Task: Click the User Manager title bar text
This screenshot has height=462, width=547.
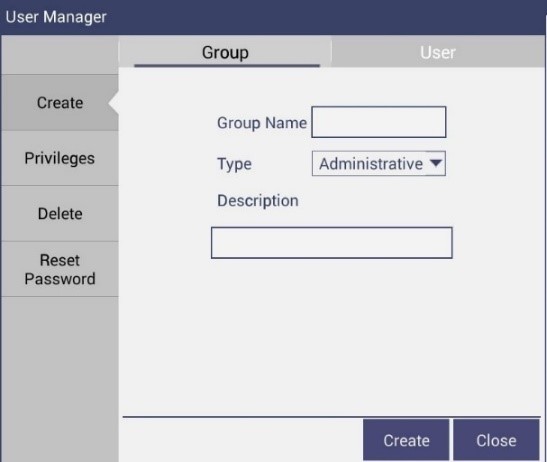Action: tap(56, 17)
